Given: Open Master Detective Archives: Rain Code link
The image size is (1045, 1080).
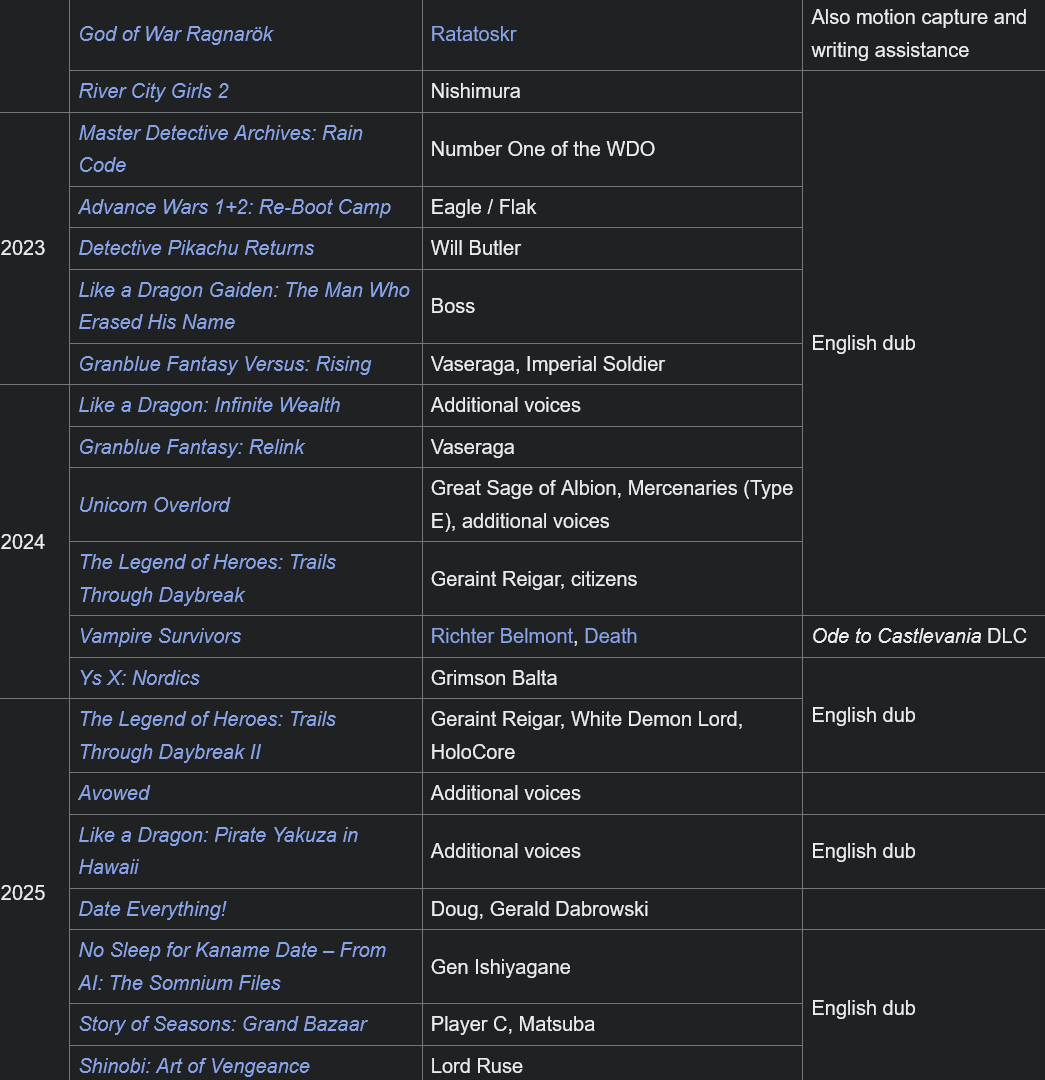Looking at the screenshot, I should 220,149.
